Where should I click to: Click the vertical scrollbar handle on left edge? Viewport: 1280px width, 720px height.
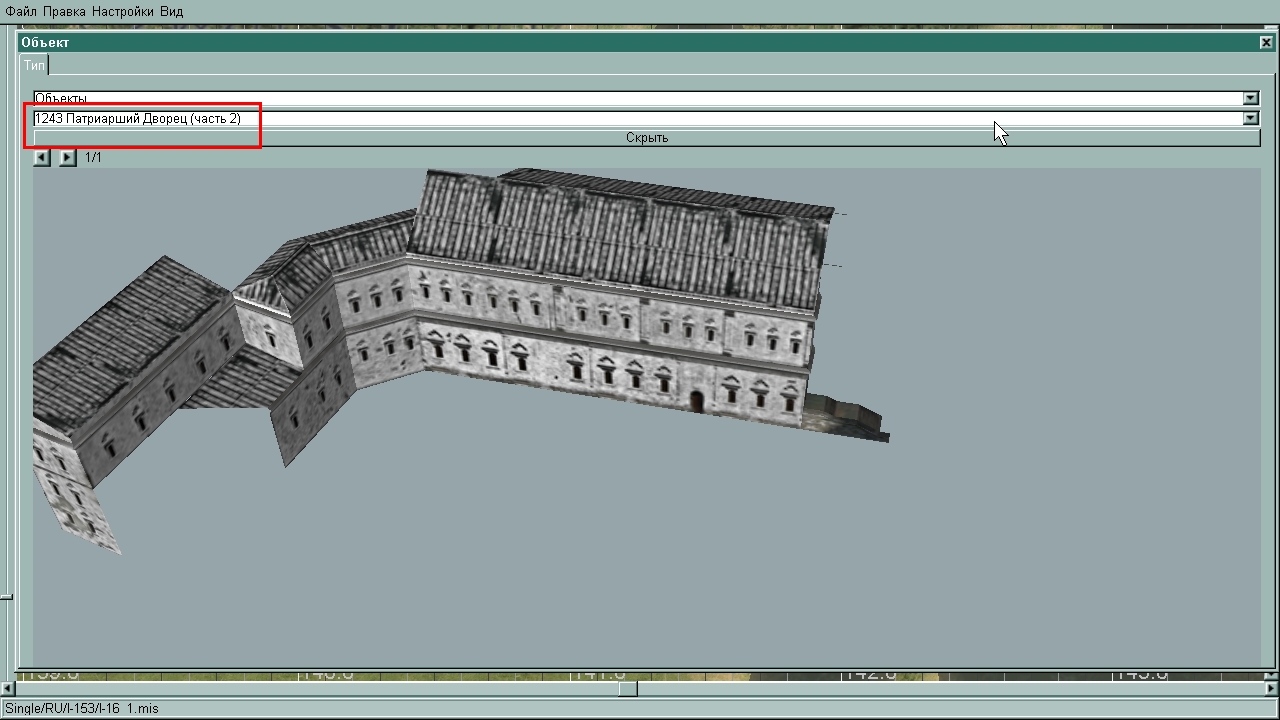[6, 596]
